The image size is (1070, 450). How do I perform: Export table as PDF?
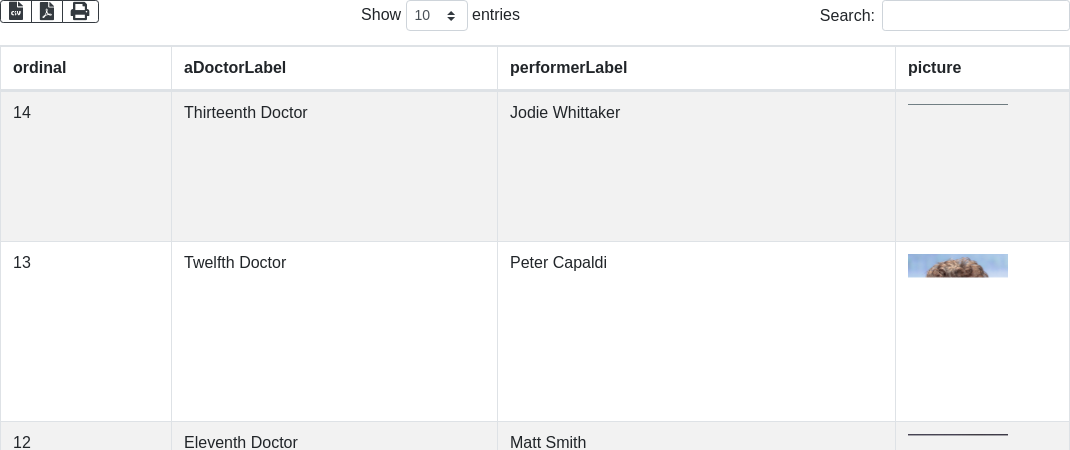click(47, 11)
